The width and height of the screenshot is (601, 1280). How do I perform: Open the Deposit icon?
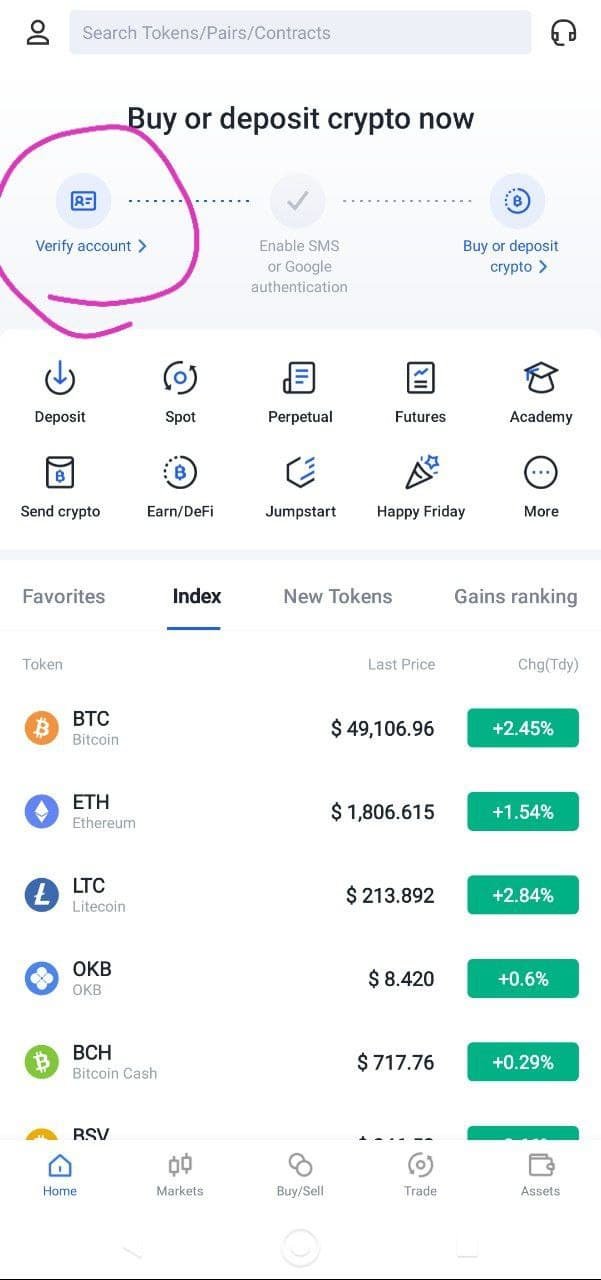(60, 379)
